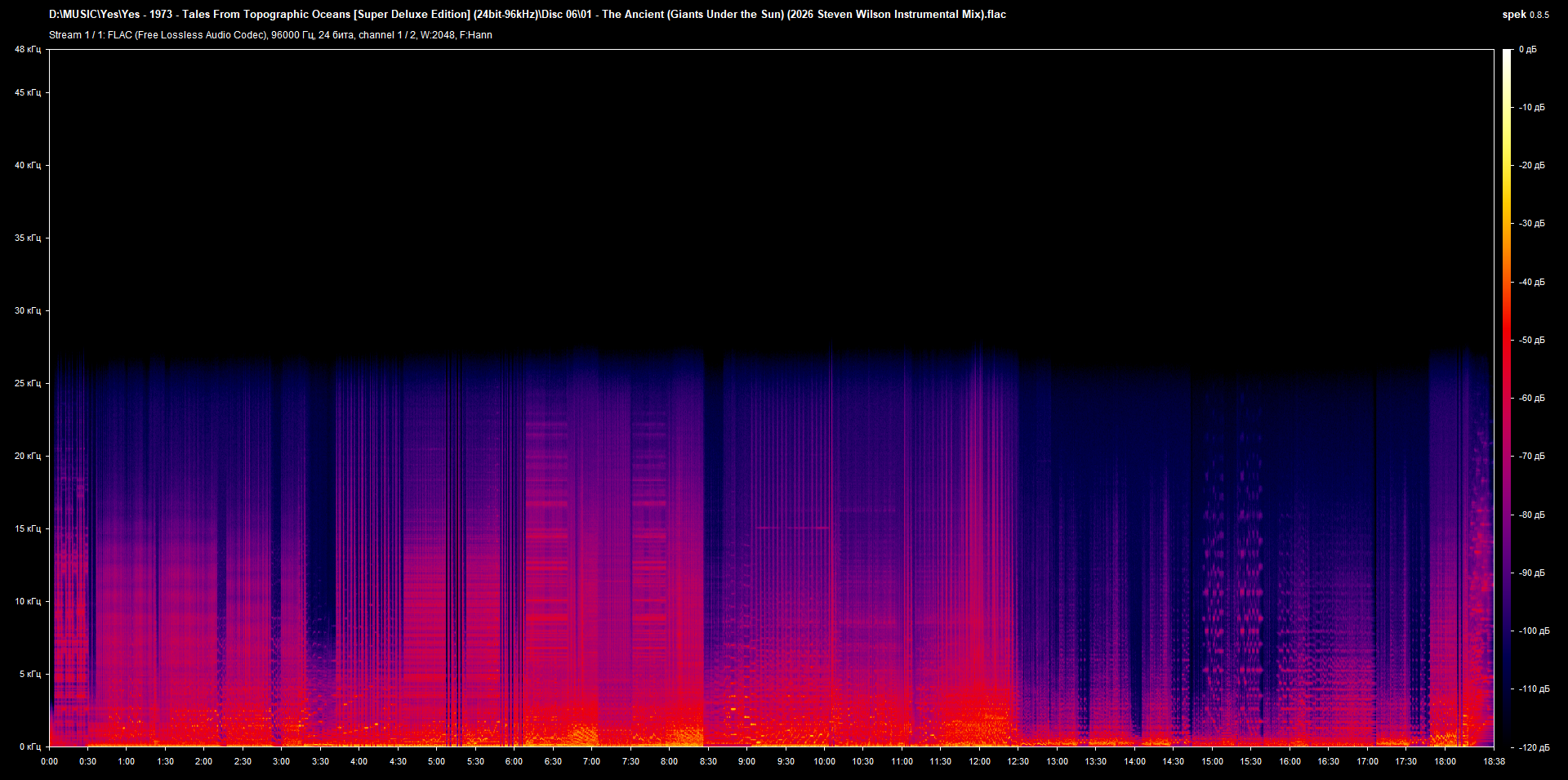Click the '6:00' time axis label
This screenshot has width=1568, height=780.
click(514, 762)
